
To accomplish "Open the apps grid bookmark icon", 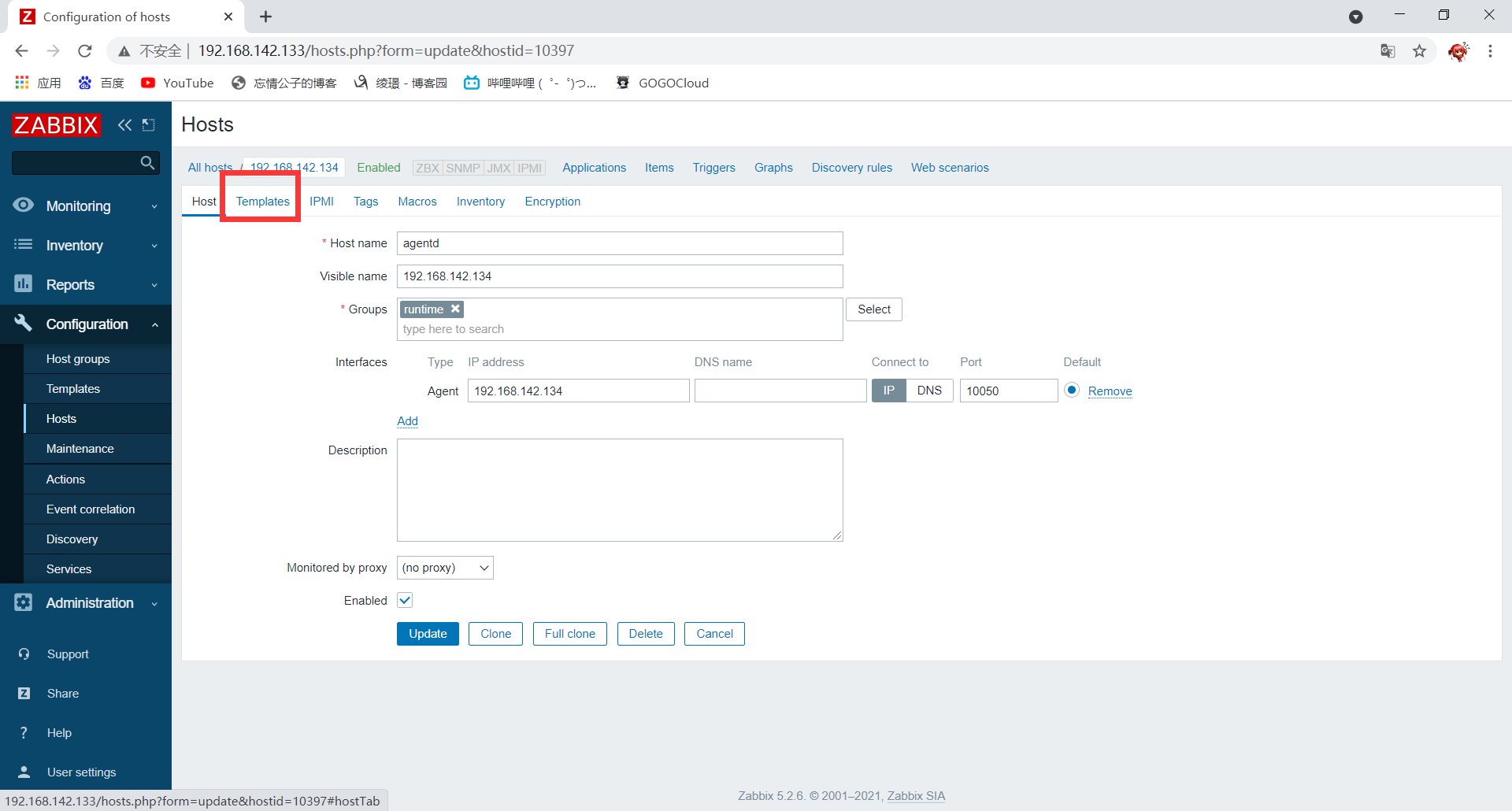I will [22, 83].
